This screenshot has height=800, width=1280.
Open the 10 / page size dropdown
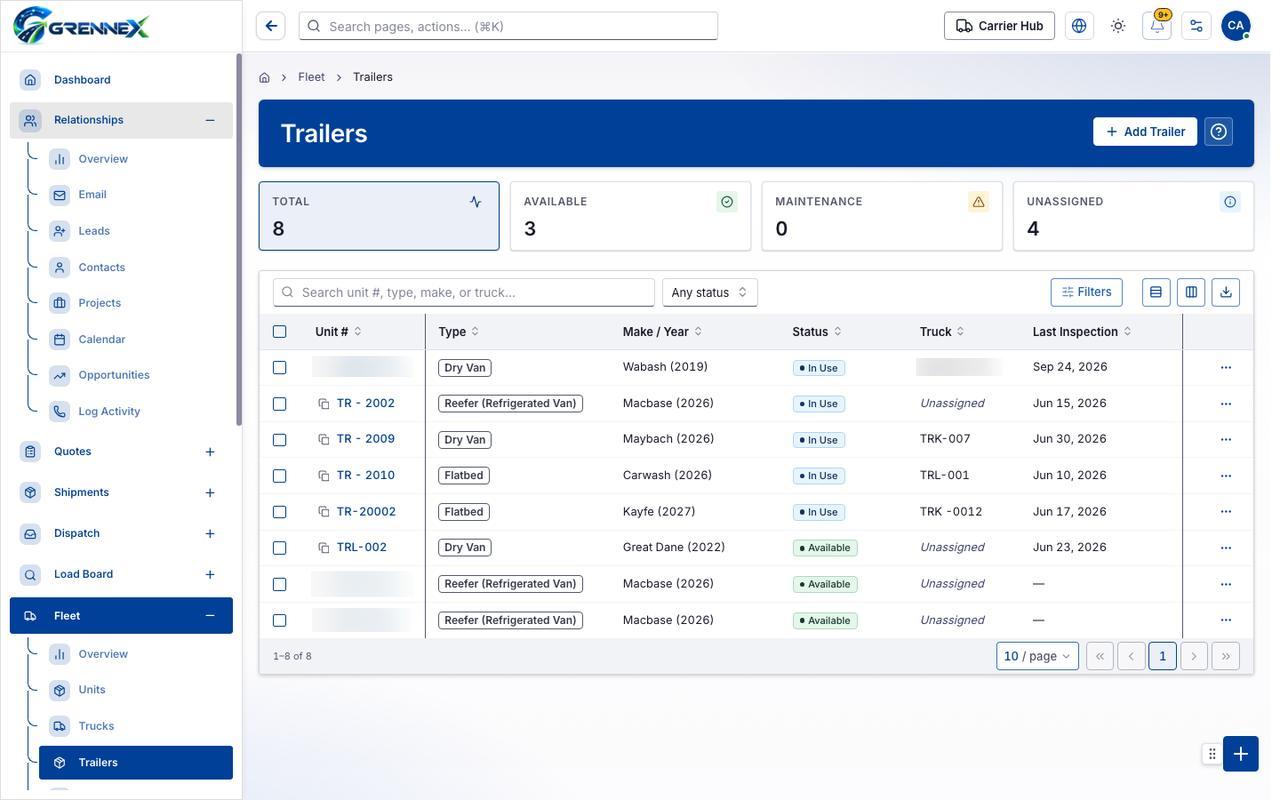(1037, 656)
